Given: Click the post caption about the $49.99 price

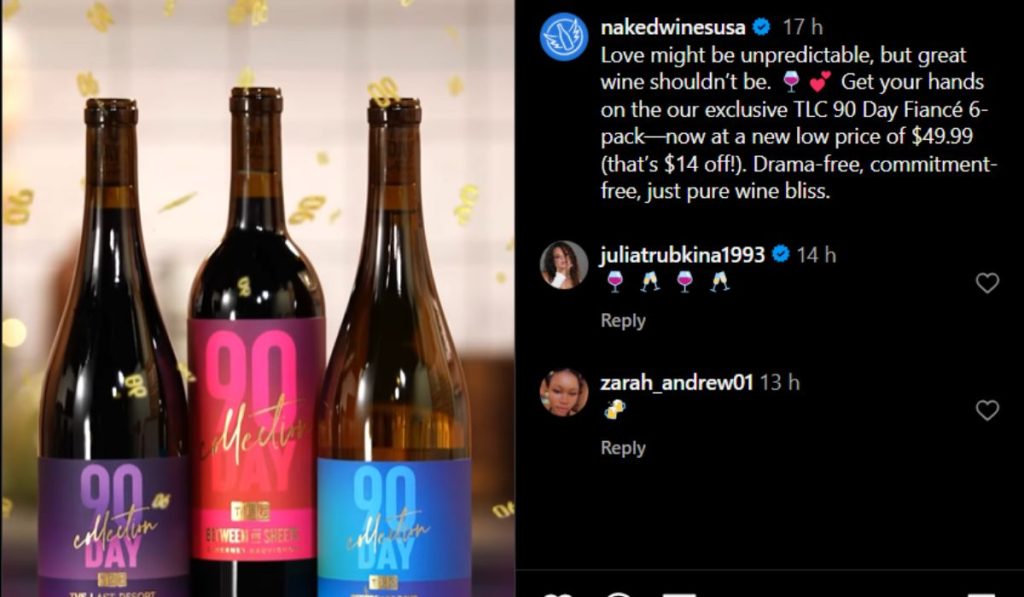Looking at the screenshot, I should pos(798,122).
